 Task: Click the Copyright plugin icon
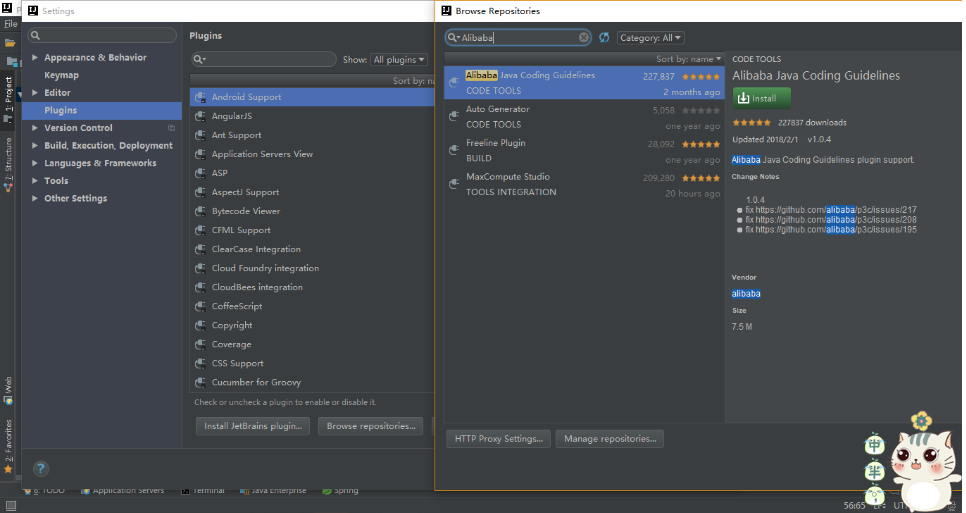click(x=200, y=326)
